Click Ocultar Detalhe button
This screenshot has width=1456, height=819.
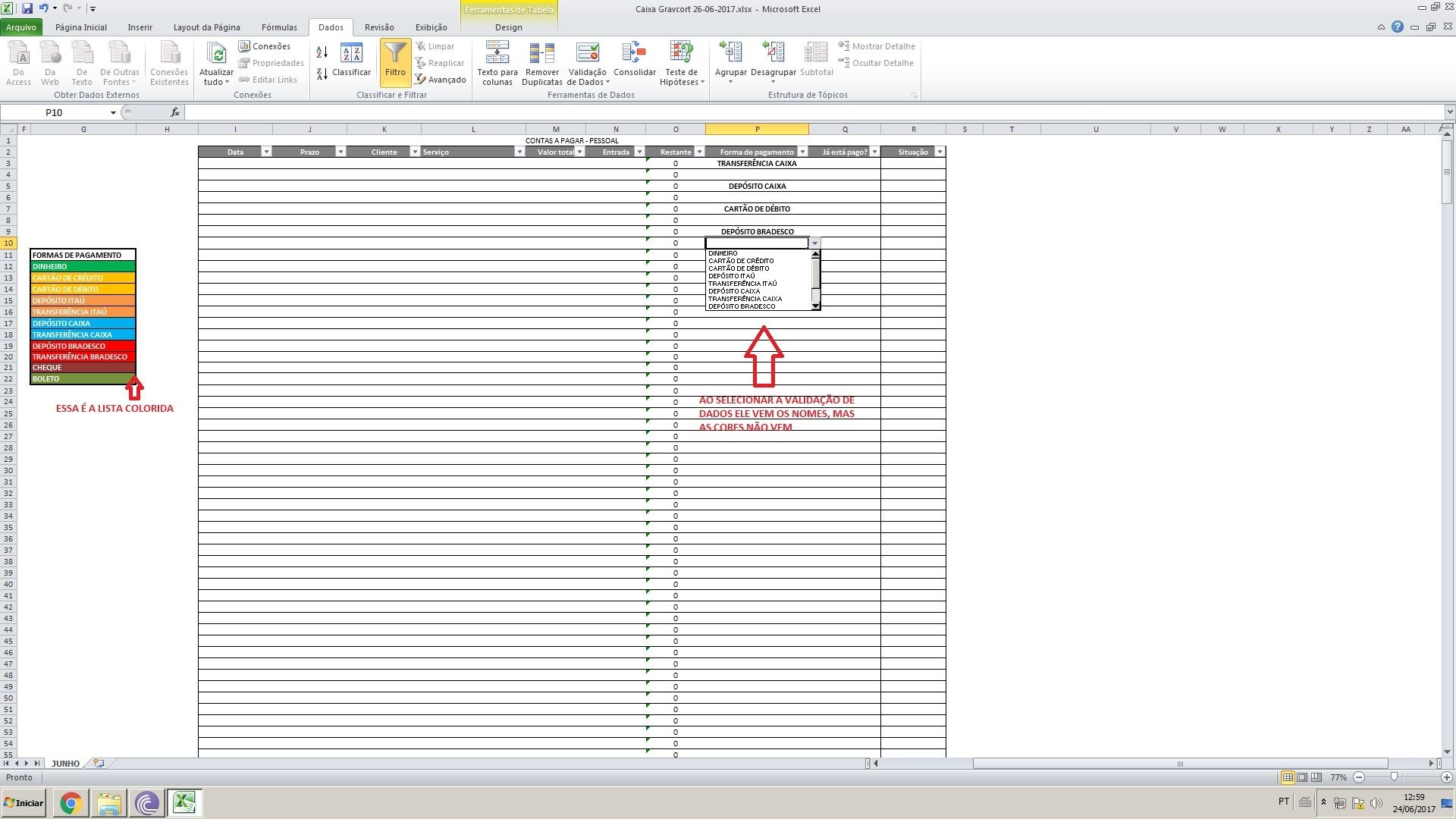[876, 63]
